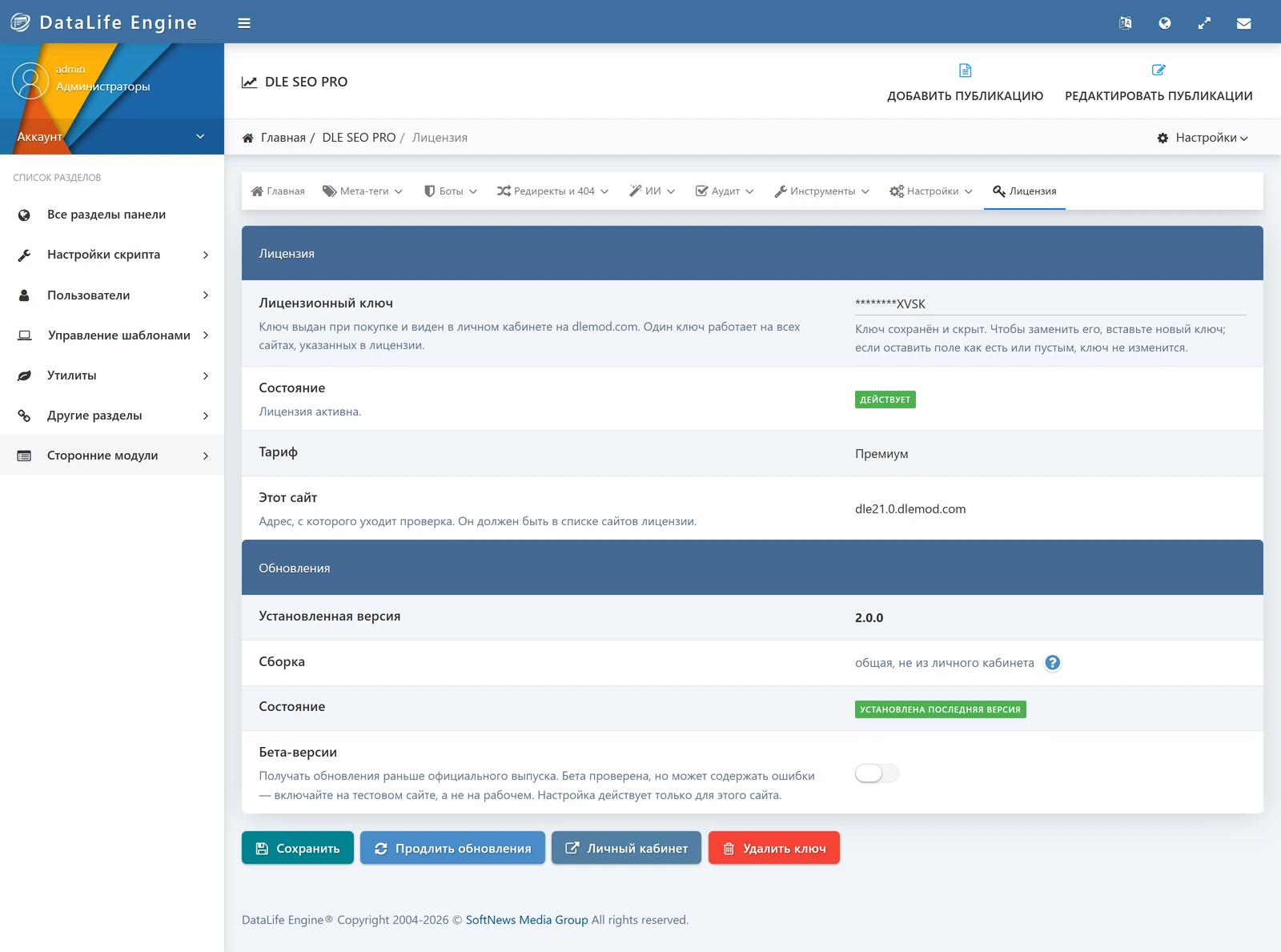Image resolution: width=1281 pixels, height=952 pixels.
Task: Click the Премиум tariff value
Action: [881, 454]
